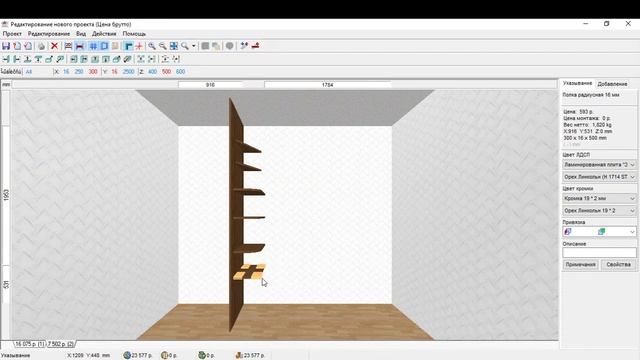640x360 pixels.
Task: Click the top ruler value 1784
Action: click(x=328, y=85)
